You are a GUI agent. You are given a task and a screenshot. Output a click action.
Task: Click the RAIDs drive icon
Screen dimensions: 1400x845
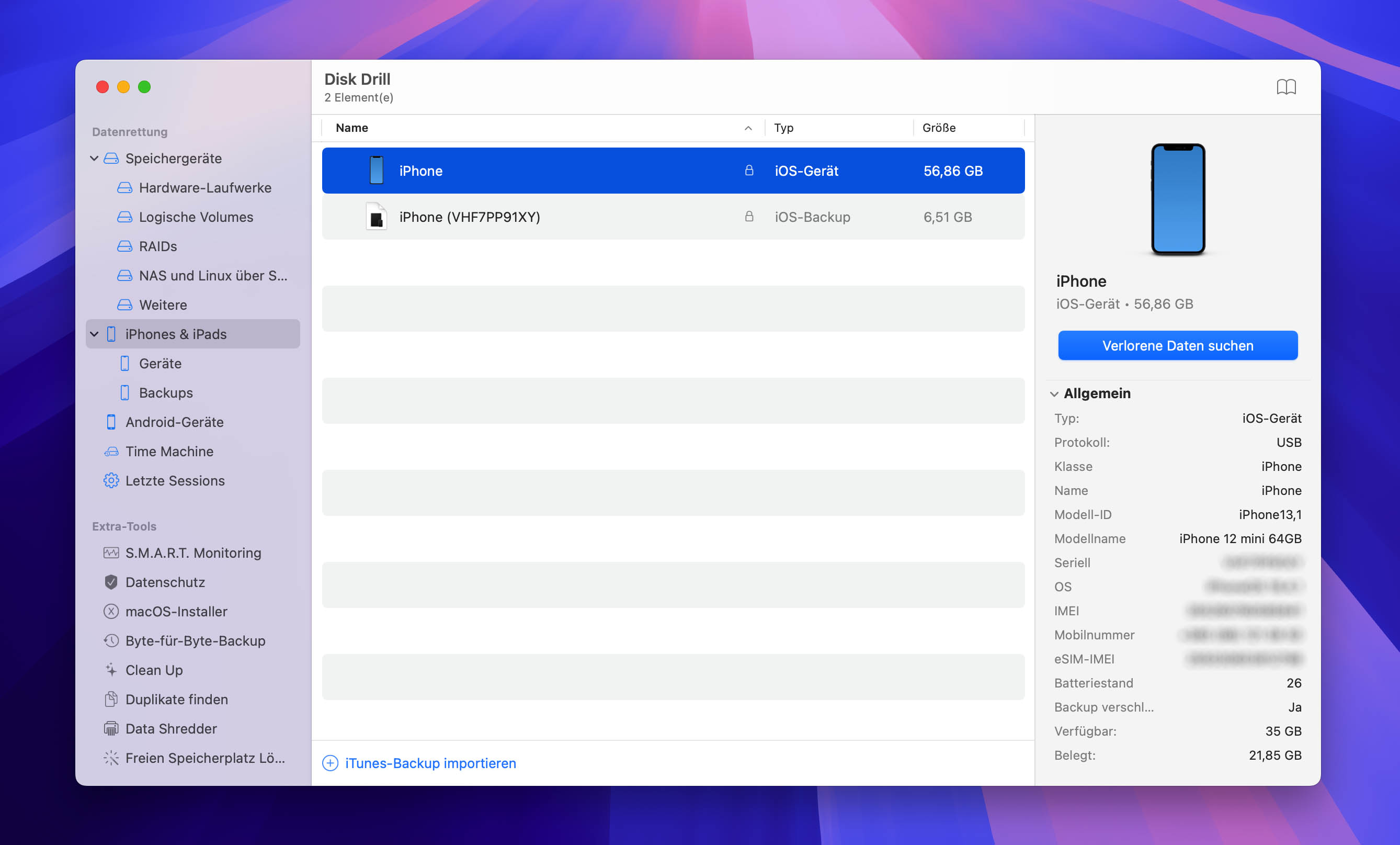point(124,246)
